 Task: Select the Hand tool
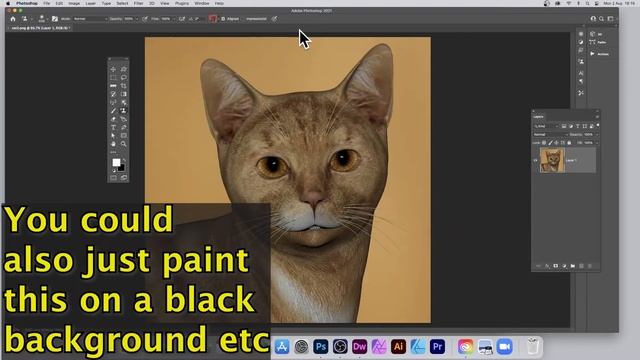(113, 144)
